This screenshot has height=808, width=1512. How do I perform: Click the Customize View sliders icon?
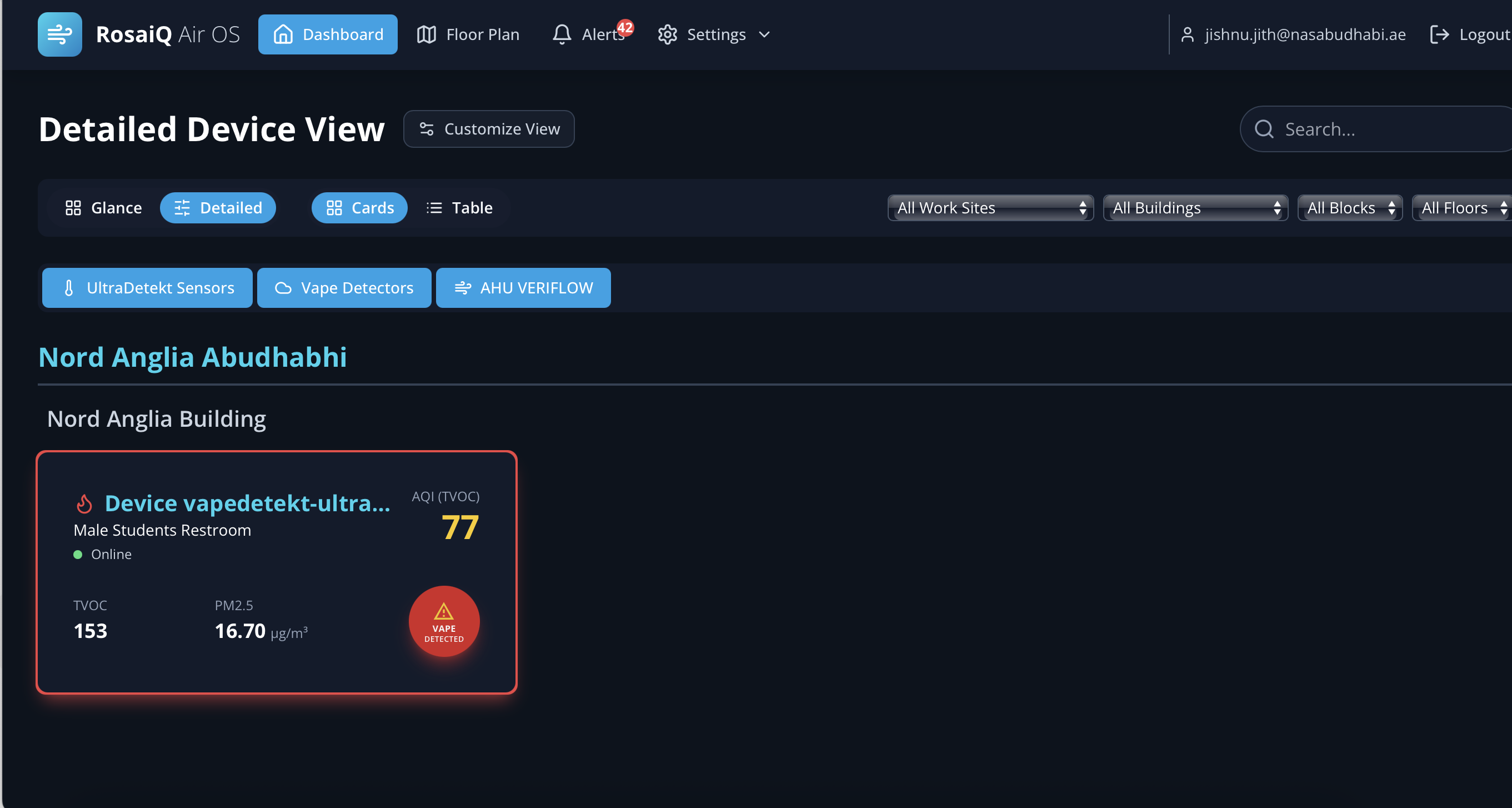pyautogui.click(x=427, y=128)
